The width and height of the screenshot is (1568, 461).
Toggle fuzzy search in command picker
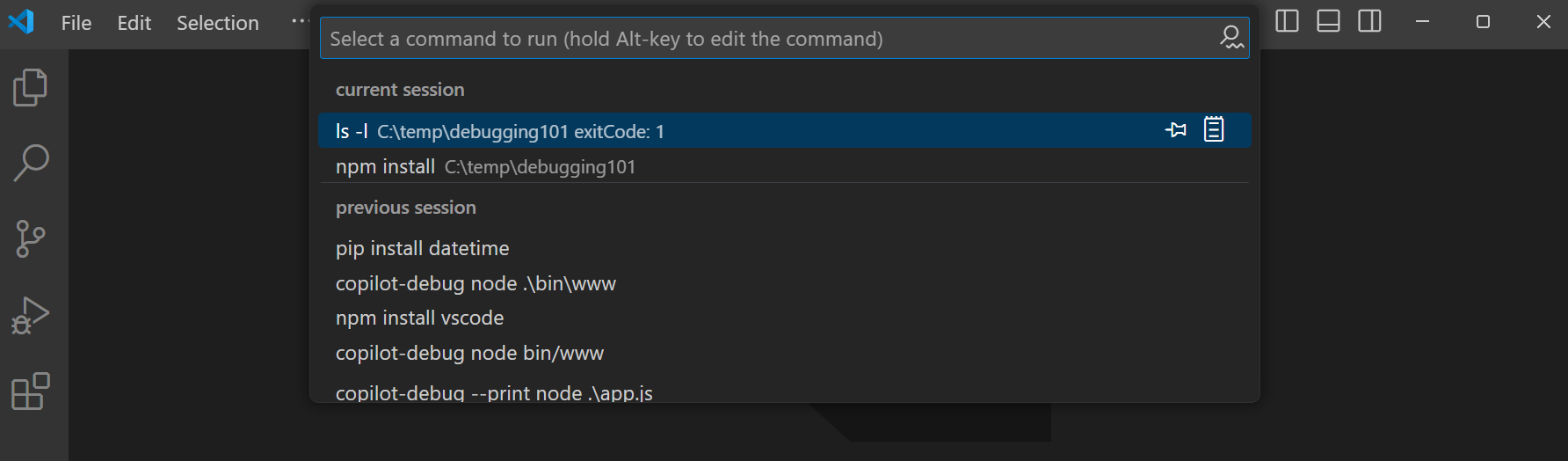tap(1230, 38)
